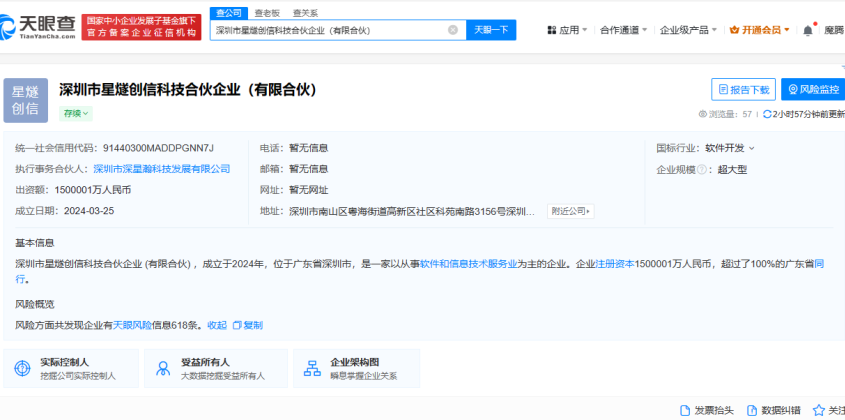The height and width of the screenshot is (420, 845).
Task: Open 深圳市深星瀚科技发展有限公司 partner link
Action: pyautogui.click(x=162, y=169)
